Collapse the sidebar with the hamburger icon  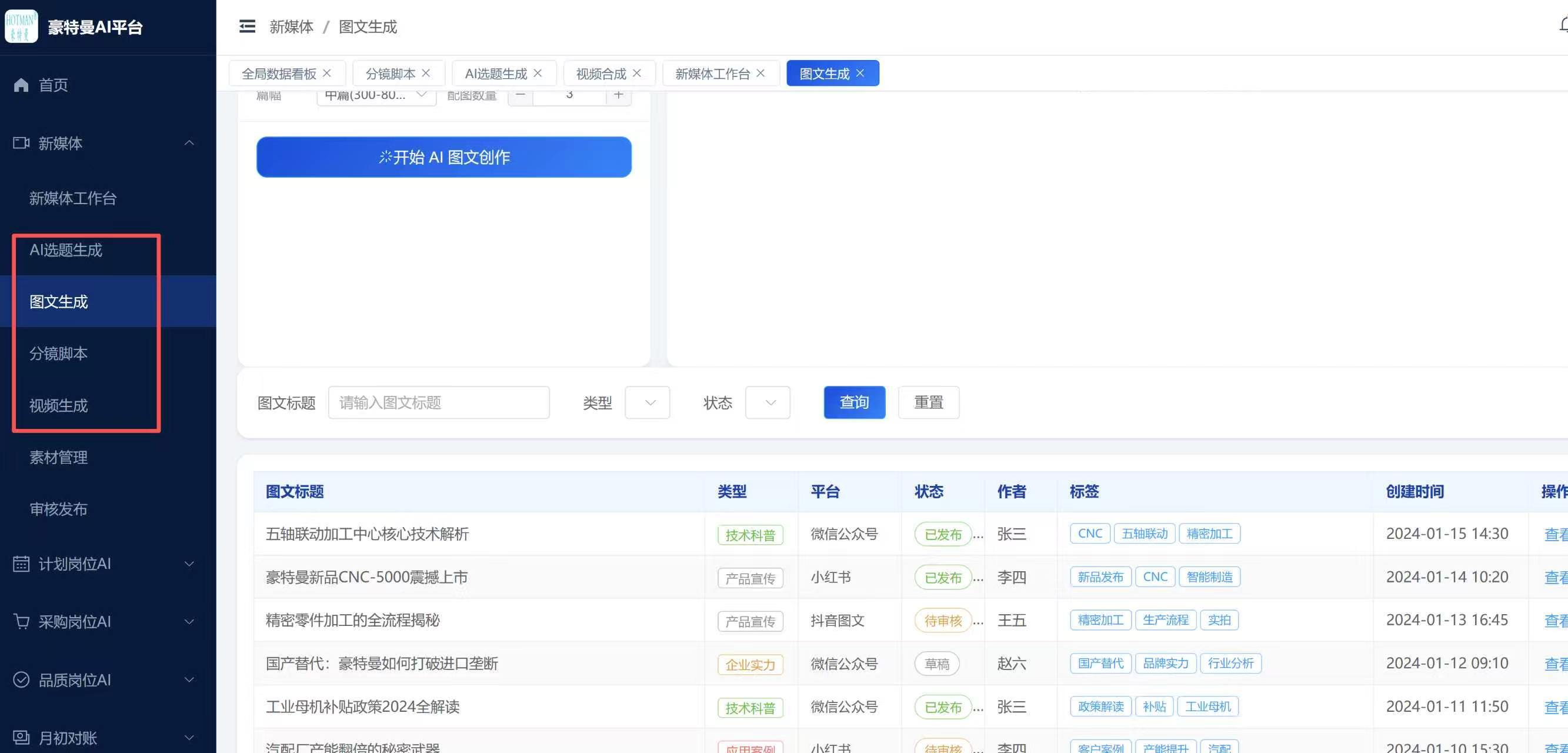tap(246, 26)
